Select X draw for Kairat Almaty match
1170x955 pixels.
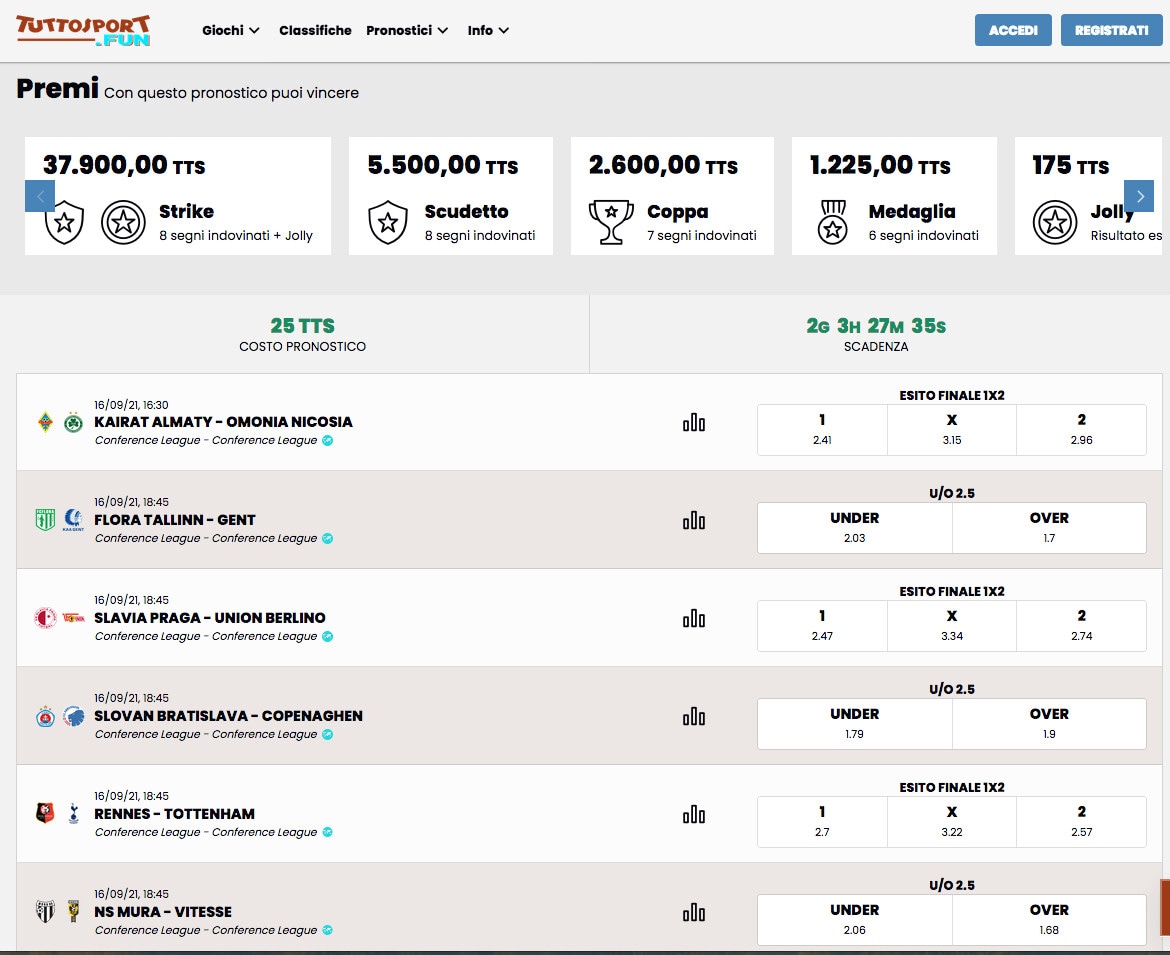951,430
